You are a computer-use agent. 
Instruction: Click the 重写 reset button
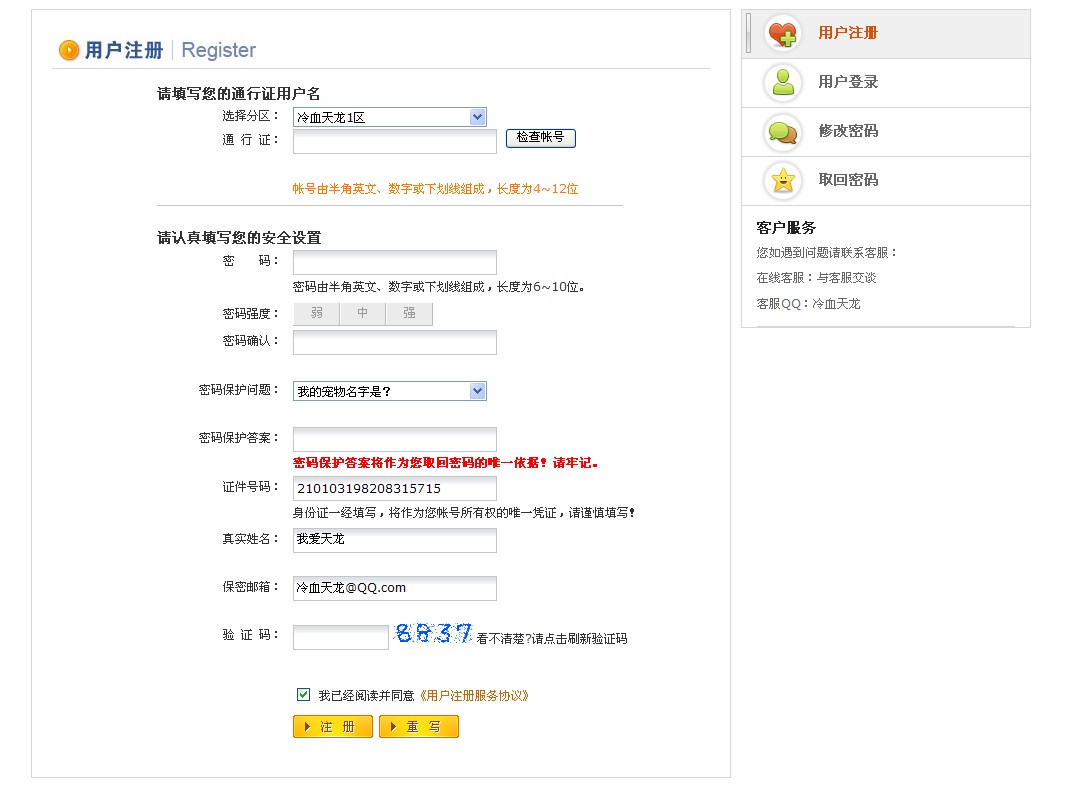click(x=418, y=726)
